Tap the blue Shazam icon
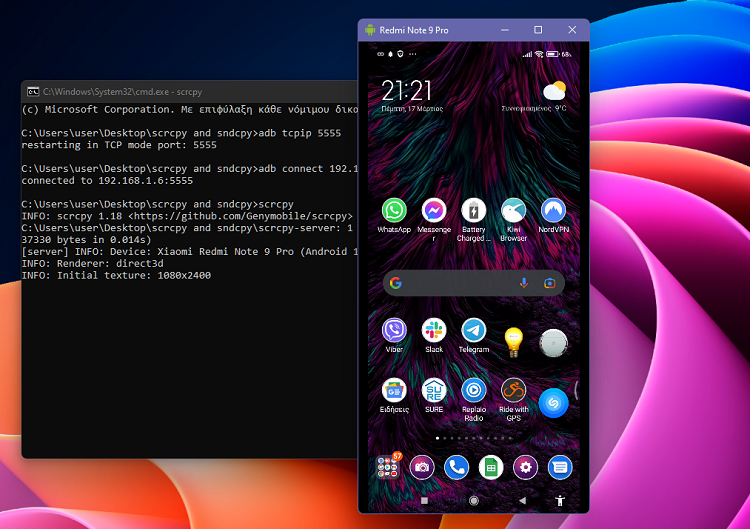This screenshot has height=529, width=750. coord(553,403)
